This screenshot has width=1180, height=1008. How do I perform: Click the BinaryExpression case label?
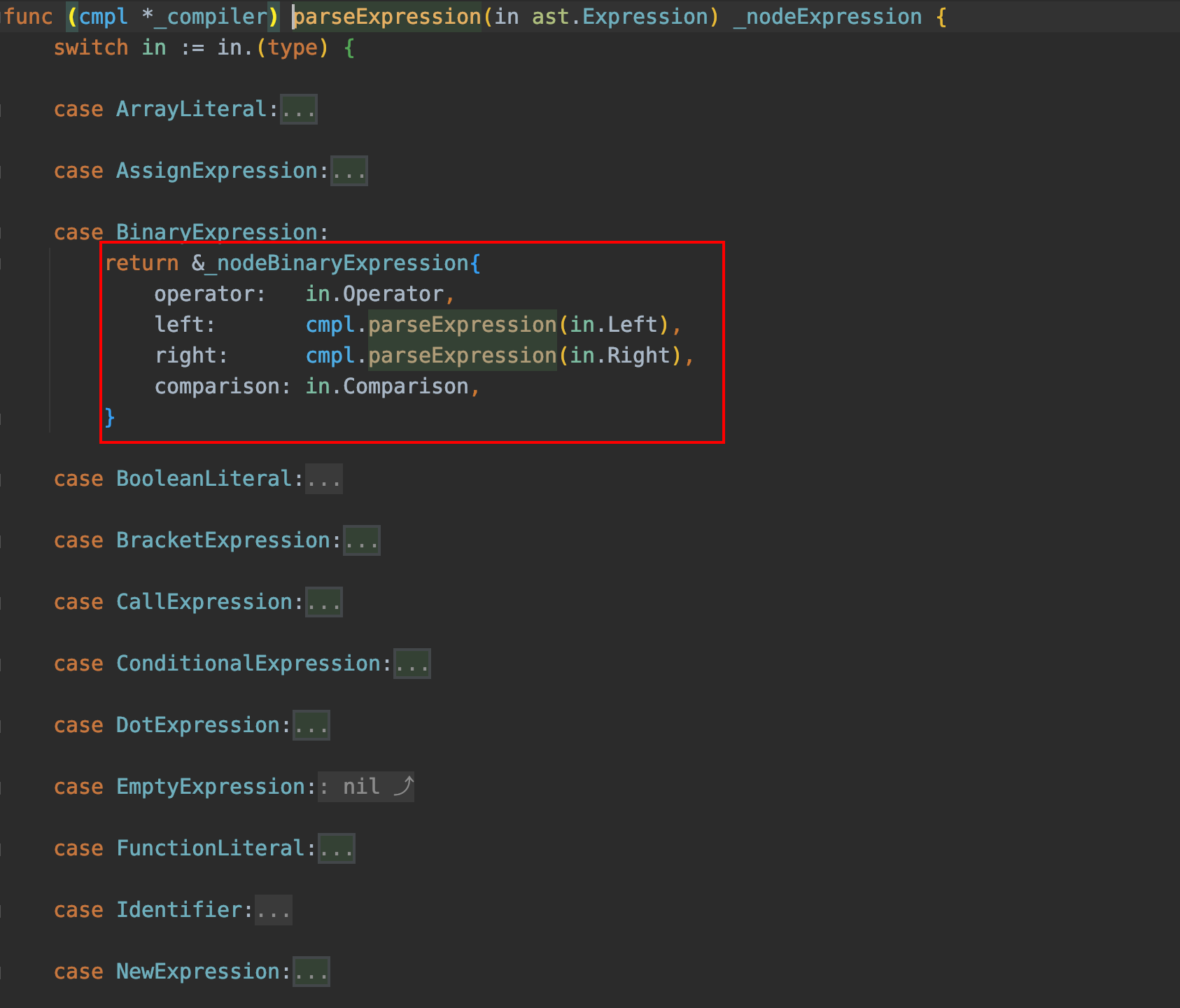coord(217,232)
